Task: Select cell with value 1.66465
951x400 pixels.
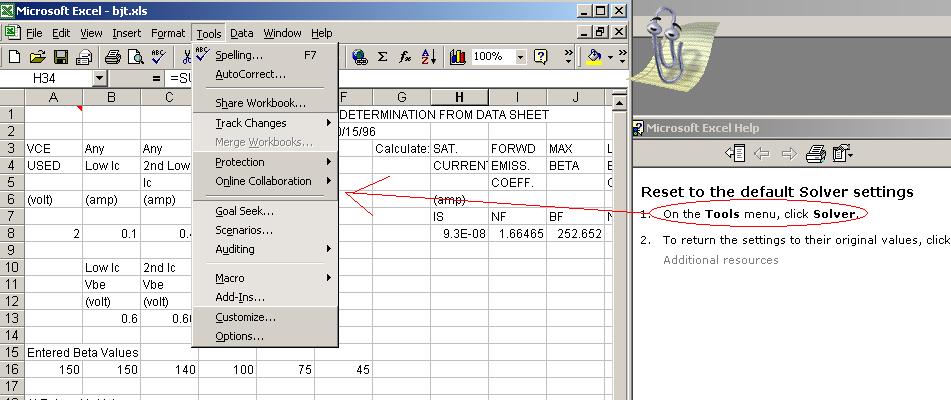Action: pos(517,233)
